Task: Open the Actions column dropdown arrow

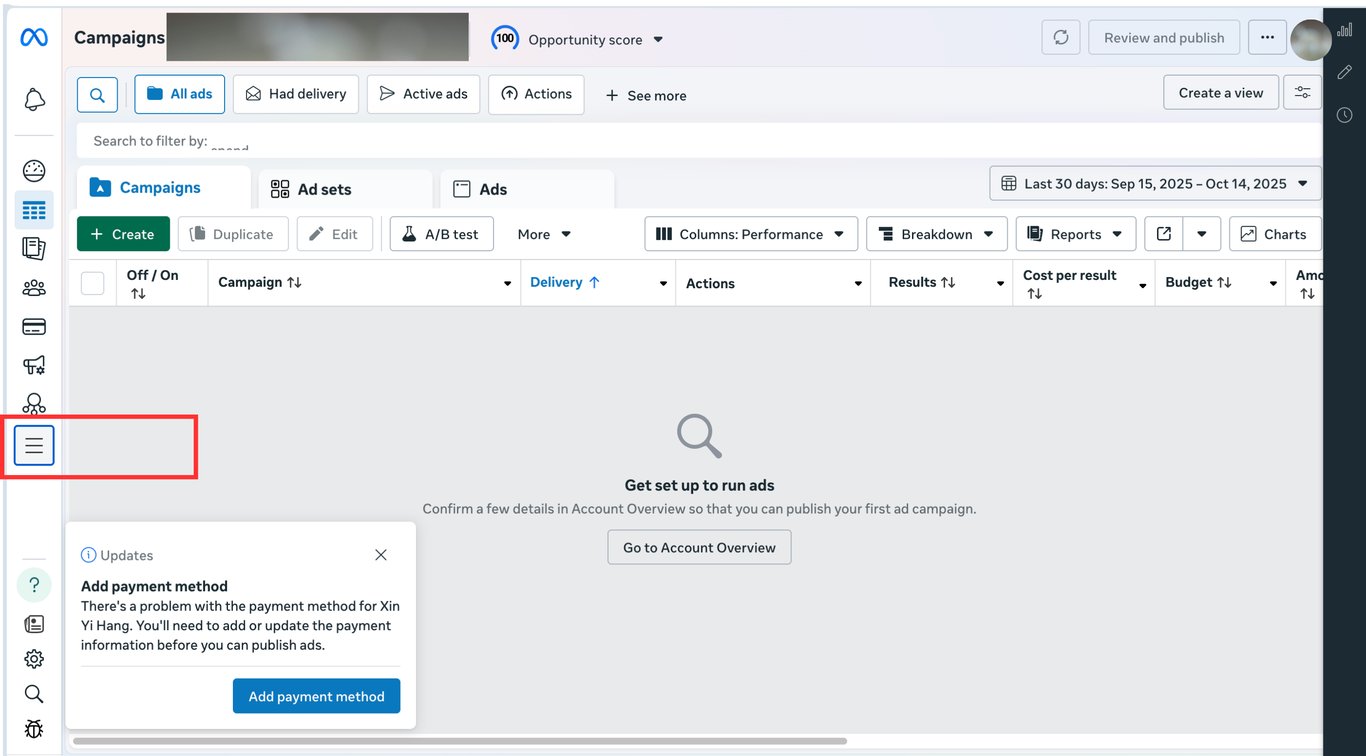Action: [x=858, y=284]
